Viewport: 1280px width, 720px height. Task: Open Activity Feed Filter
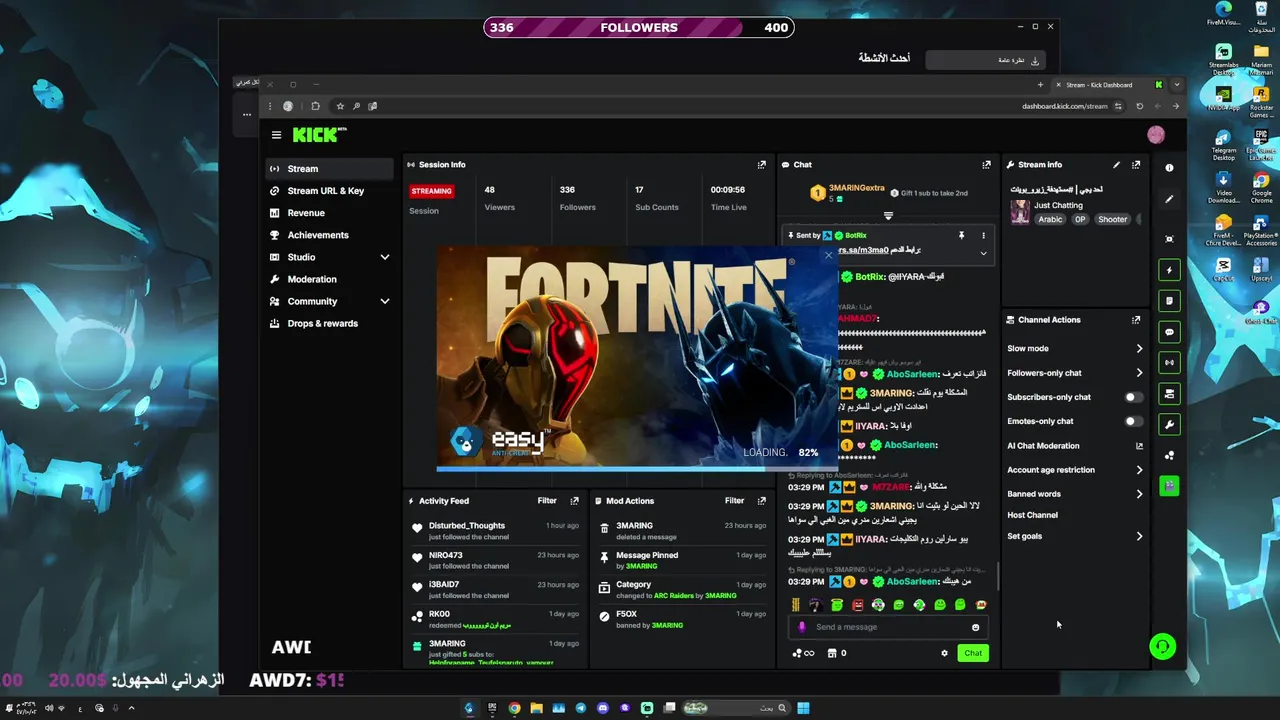click(547, 501)
